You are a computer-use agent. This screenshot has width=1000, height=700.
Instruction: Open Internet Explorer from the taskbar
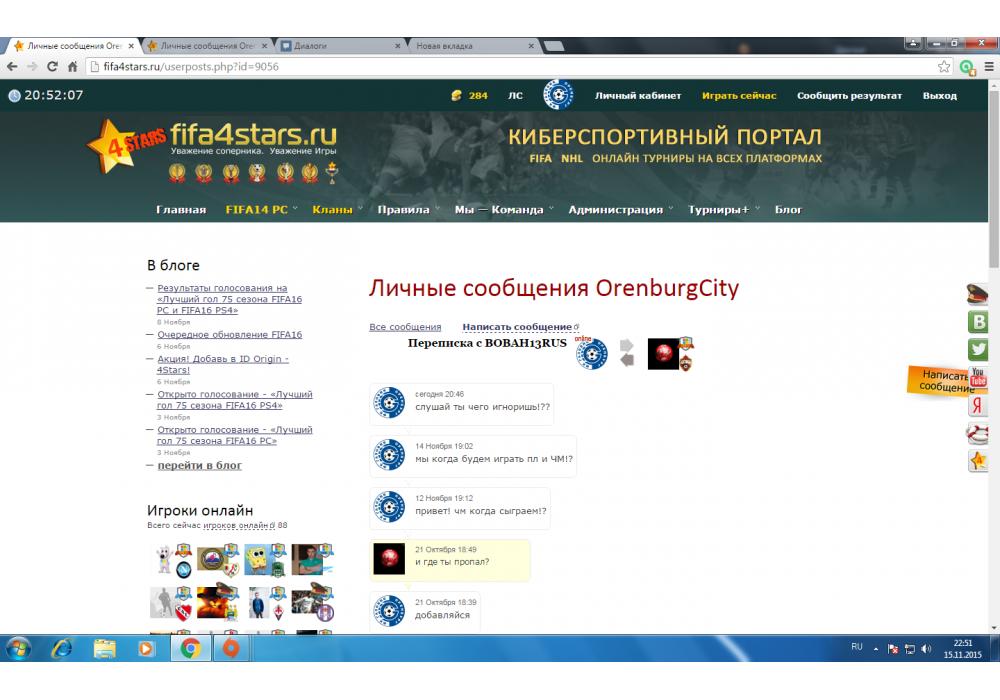coord(62,648)
